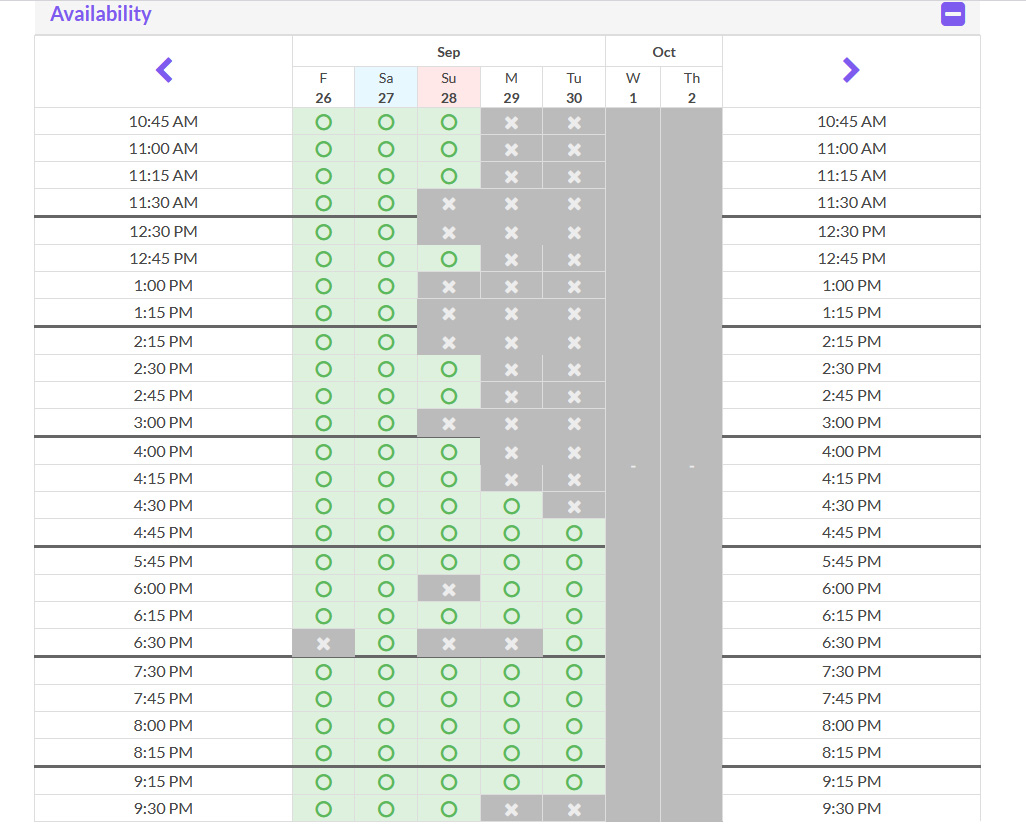The width and height of the screenshot is (1026, 838).
Task: Select available slot Tuesday 30 at 6:15 PM
Action: point(574,616)
